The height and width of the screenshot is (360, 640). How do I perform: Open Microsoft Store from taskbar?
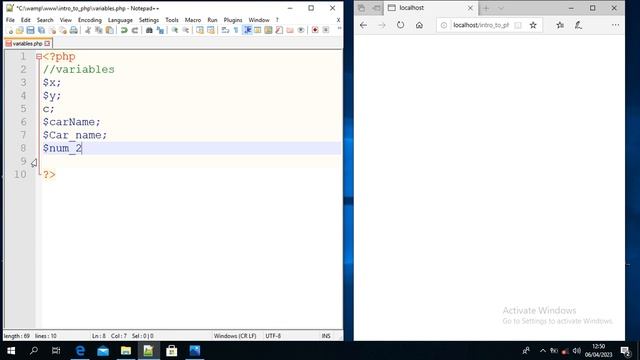(172, 351)
